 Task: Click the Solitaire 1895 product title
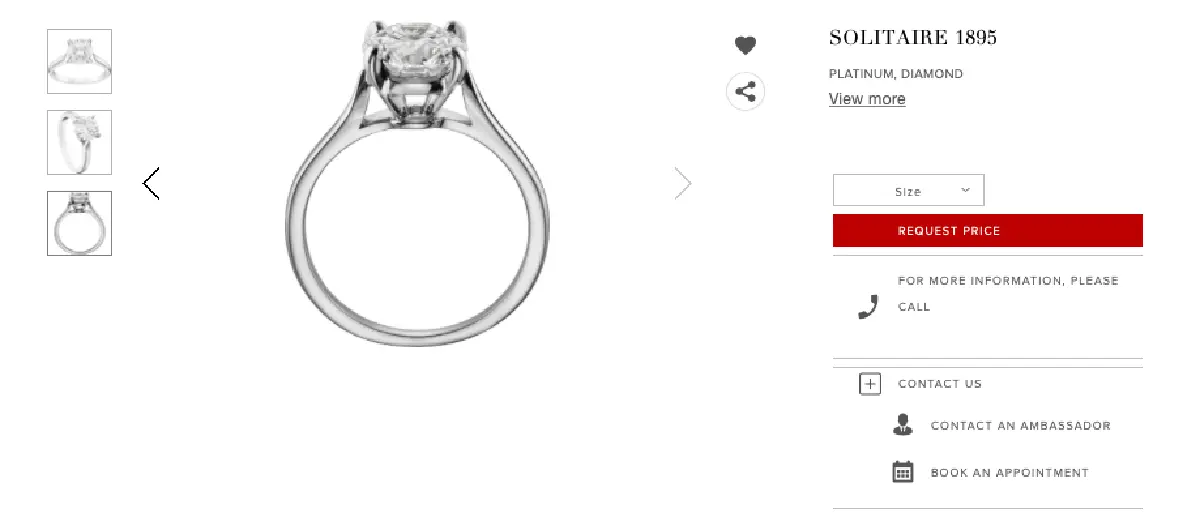[913, 38]
